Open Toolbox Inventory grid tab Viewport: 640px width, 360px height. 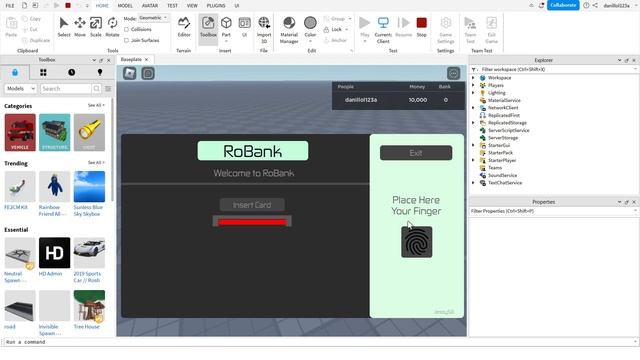[43, 72]
